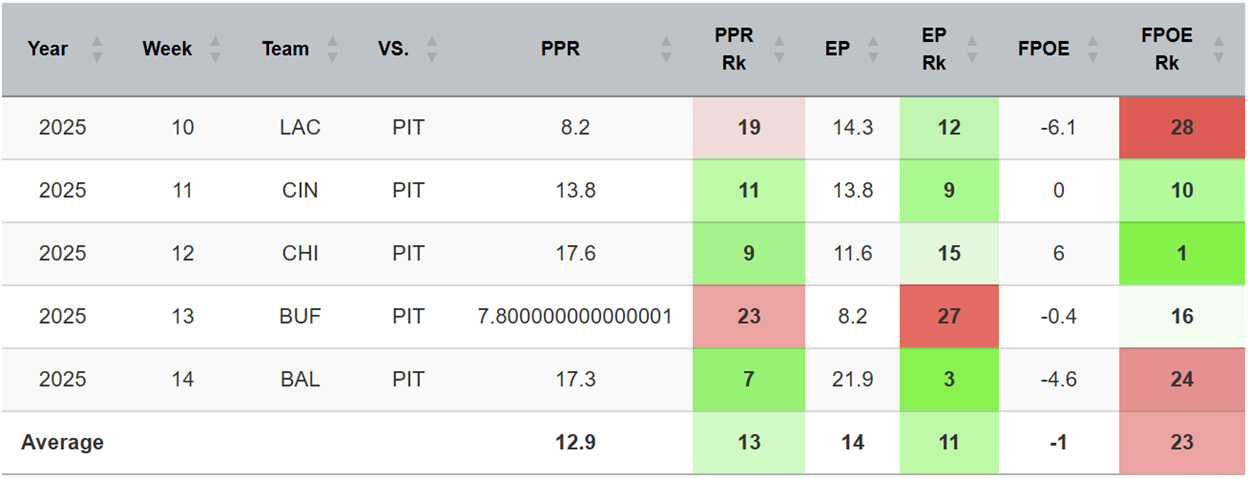Select the Average row label
1248x479 pixels.
point(62,442)
